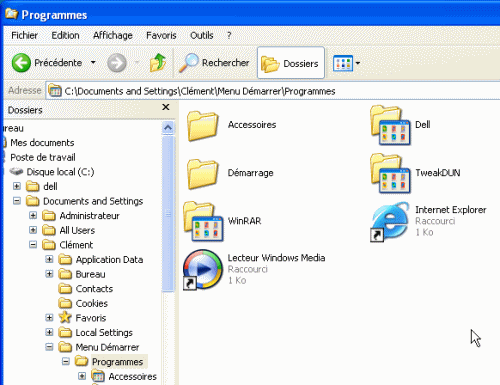Open the Edition menu

[x=65, y=35]
